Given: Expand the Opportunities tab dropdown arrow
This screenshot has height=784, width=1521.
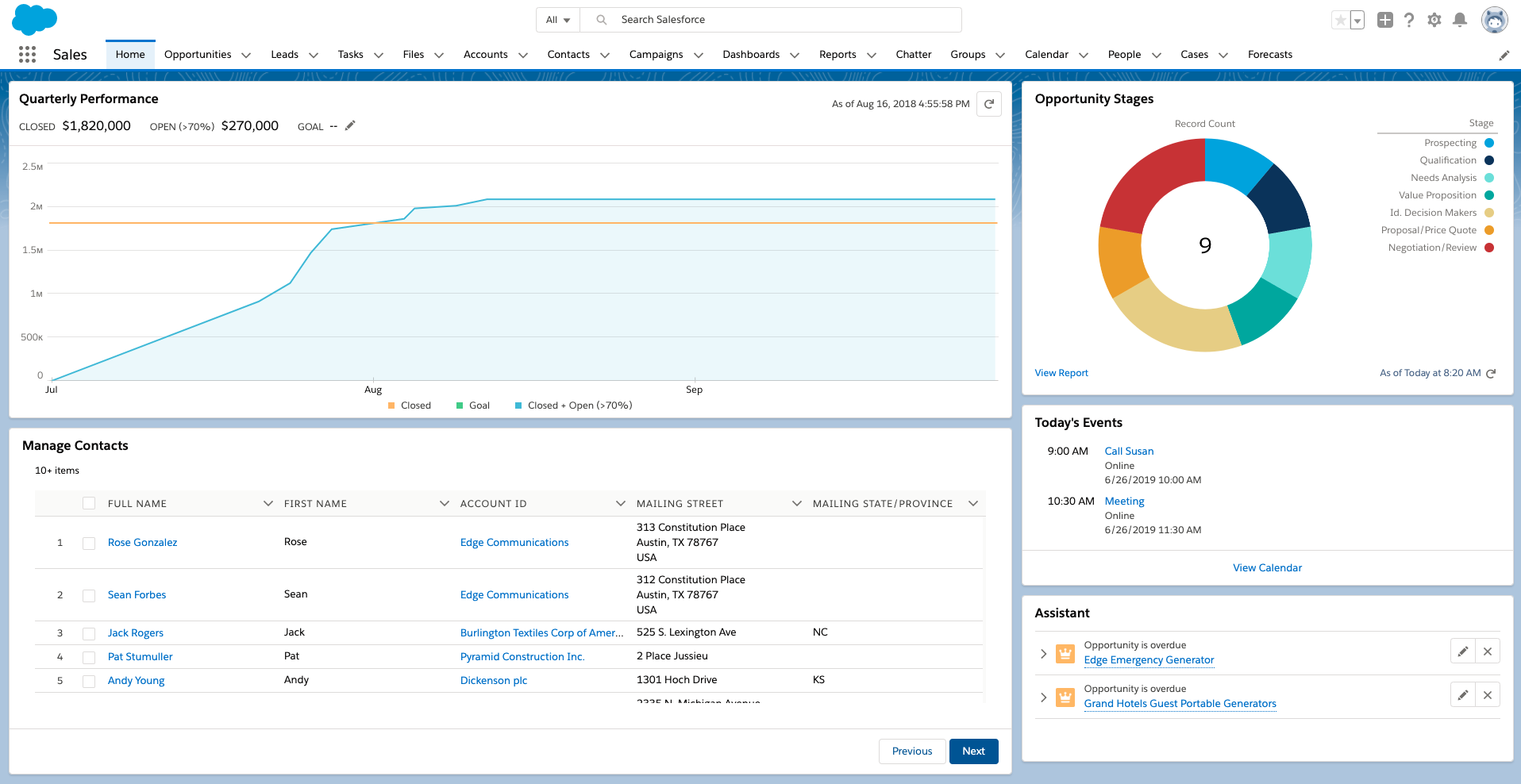Looking at the screenshot, I should coord(246,55).
